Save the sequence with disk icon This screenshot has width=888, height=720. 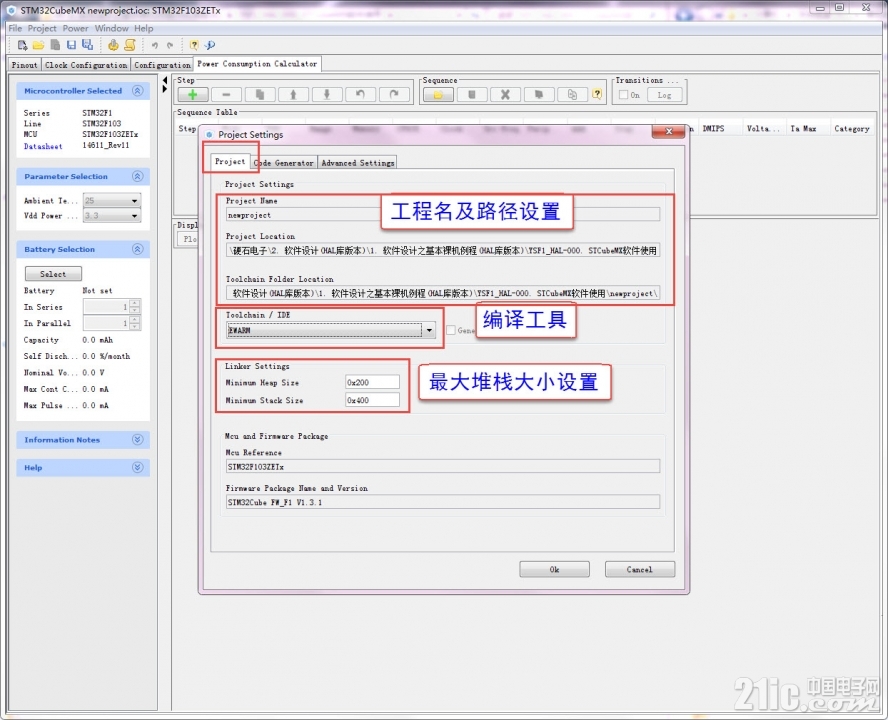[472, 95]
